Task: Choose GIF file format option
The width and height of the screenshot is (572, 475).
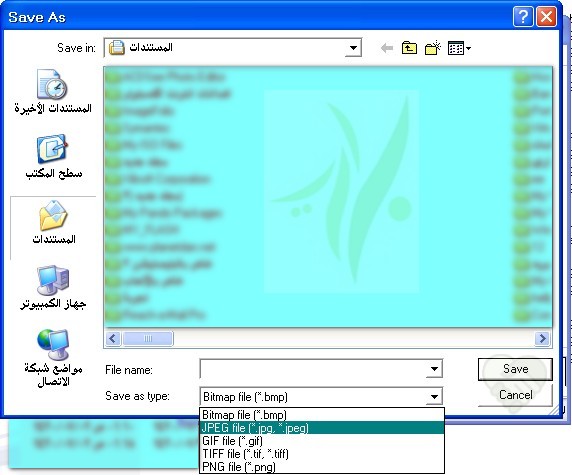Action: (322, 441)
